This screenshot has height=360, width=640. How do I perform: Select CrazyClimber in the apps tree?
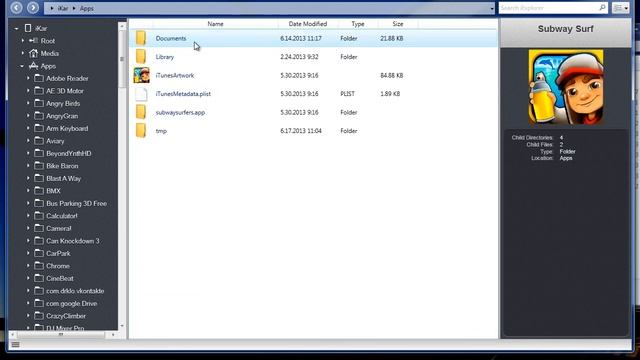point(66,316)
